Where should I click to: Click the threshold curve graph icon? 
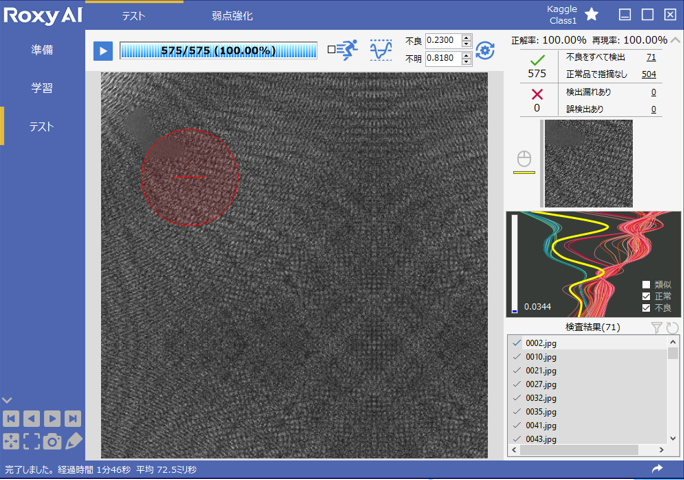tap(381, 50)
